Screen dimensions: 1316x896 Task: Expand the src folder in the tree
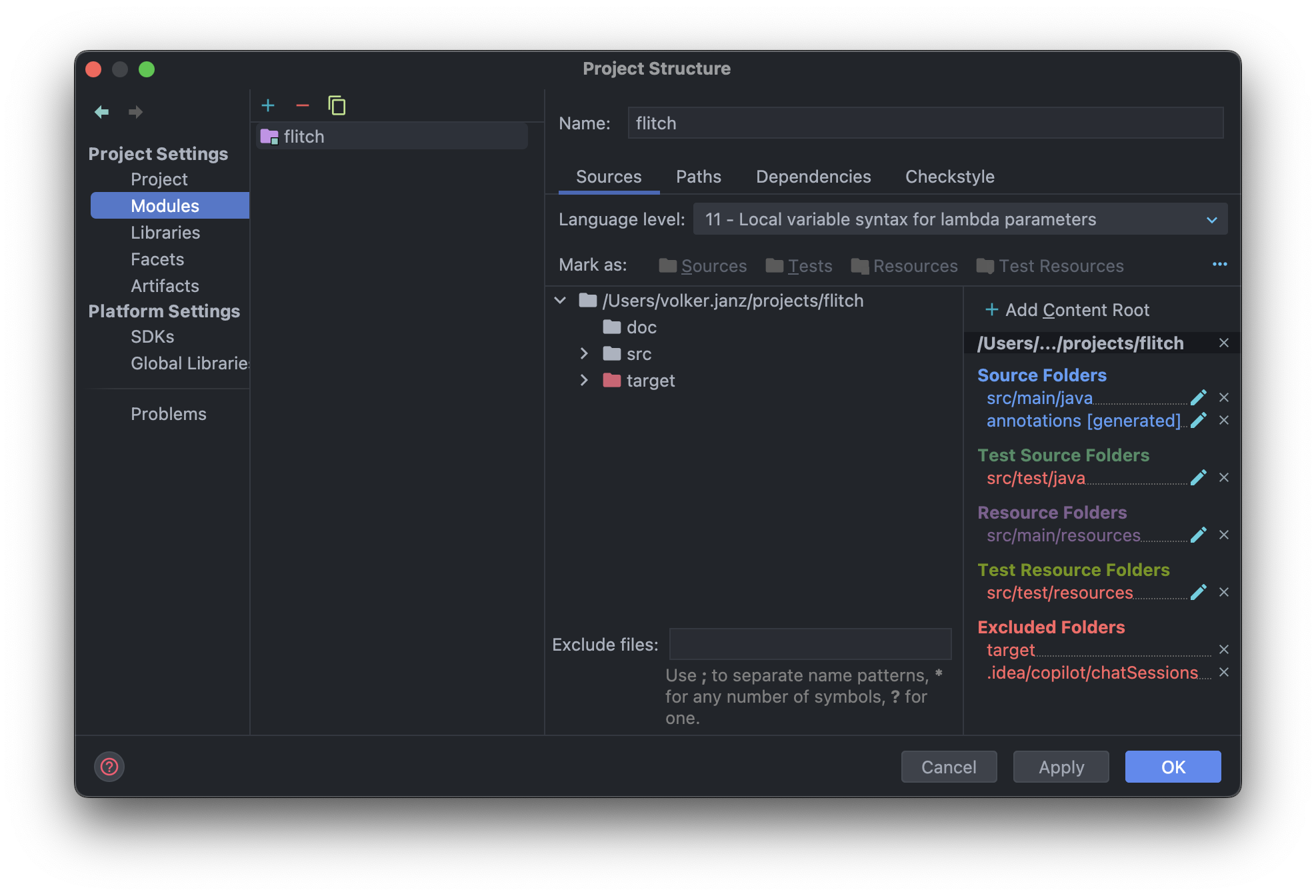585,353
